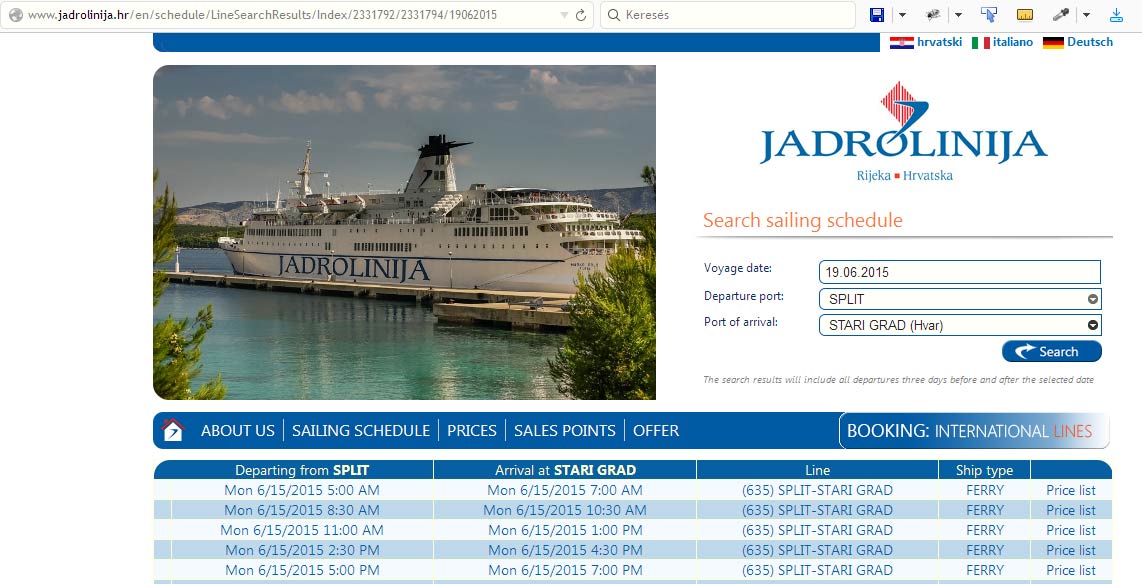Open the OFFER menu item

tap(656, 430)
